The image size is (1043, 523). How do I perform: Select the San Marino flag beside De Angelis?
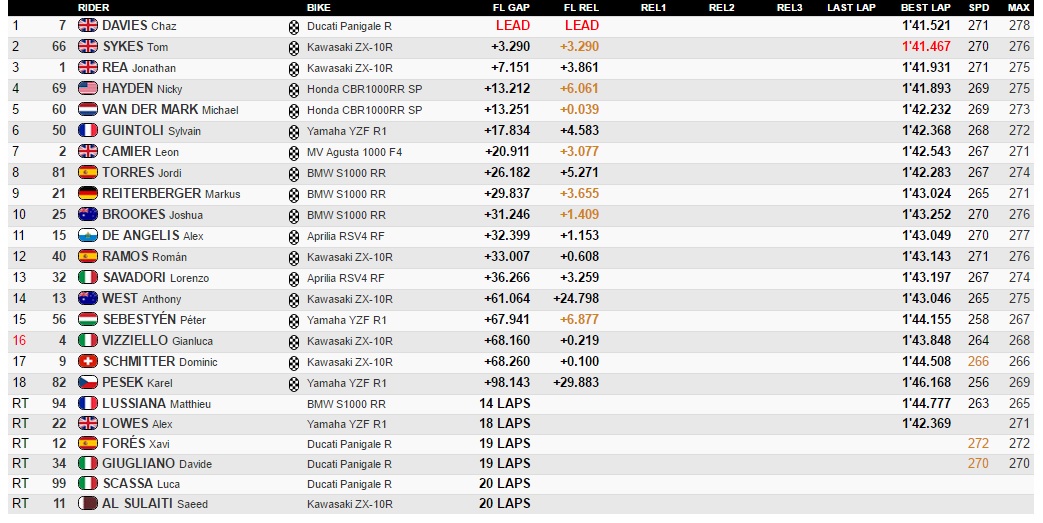(88, 236)
